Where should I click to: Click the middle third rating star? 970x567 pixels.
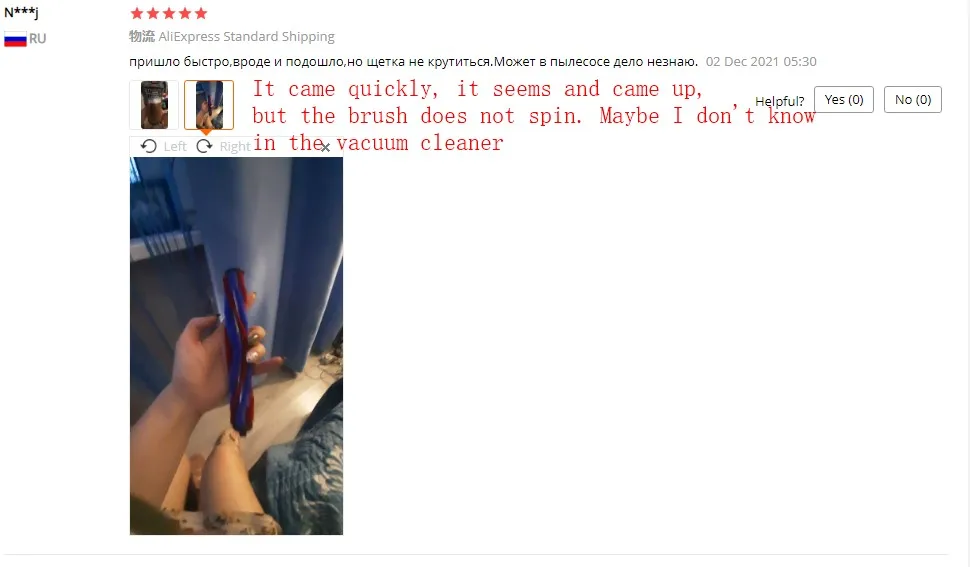pyautogui.click(x=169, y=13)
